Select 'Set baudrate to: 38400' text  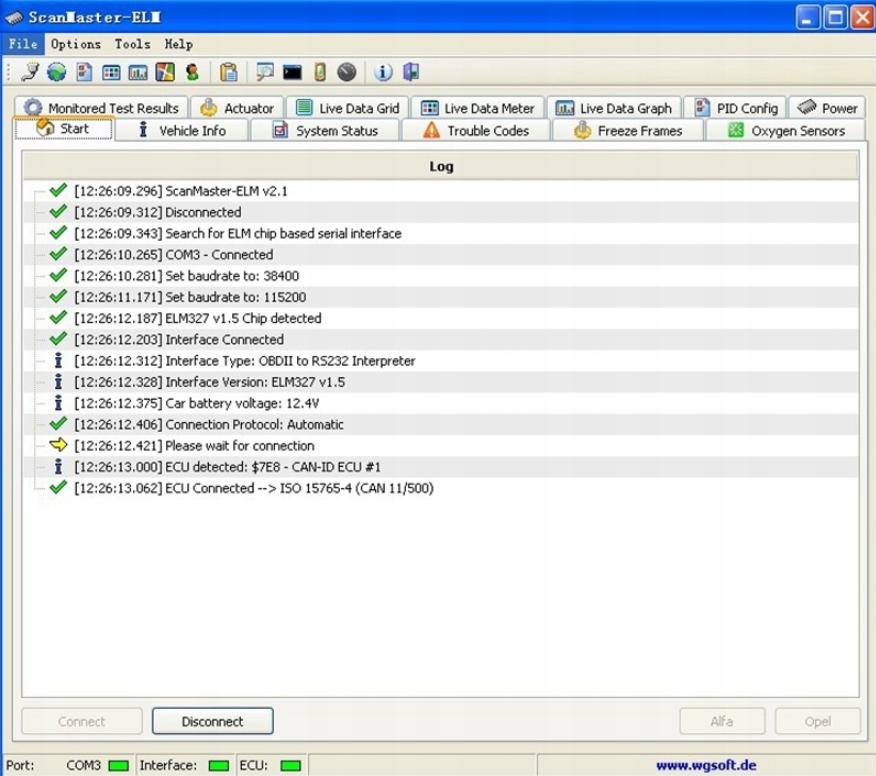tap(232, 276)
